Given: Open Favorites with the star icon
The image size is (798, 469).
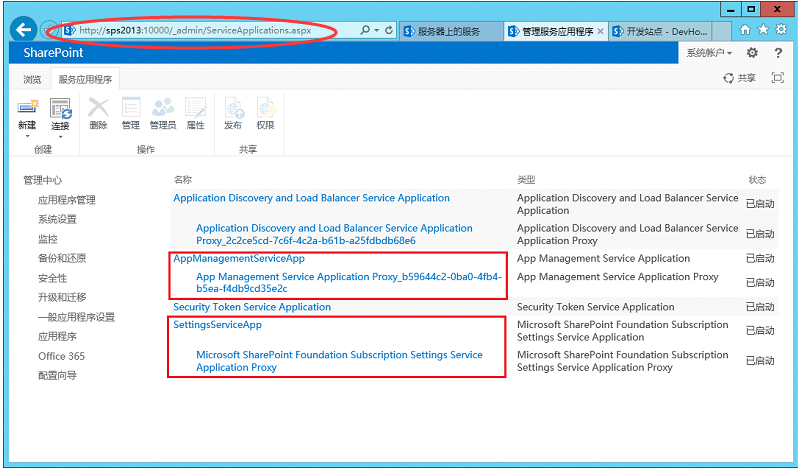Looking at the screenshot, I should [x=763, y=30].
